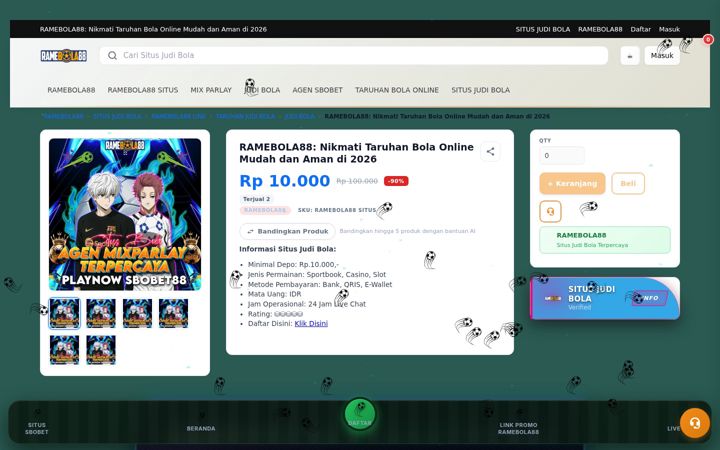This screenshot has height=450, width=720.
Task: Click the -90% discount badge
Action: pyautogui.click(x=396, y=181)
